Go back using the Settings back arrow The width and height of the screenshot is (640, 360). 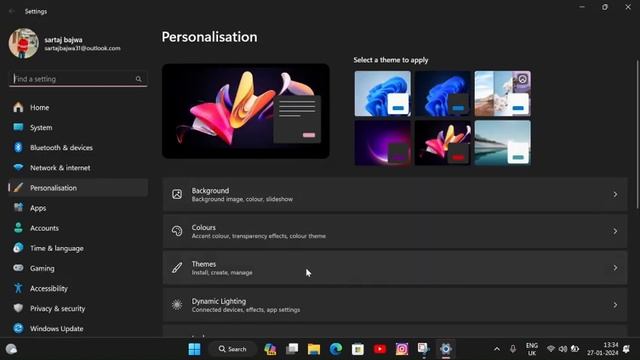[x=11, y=11]
